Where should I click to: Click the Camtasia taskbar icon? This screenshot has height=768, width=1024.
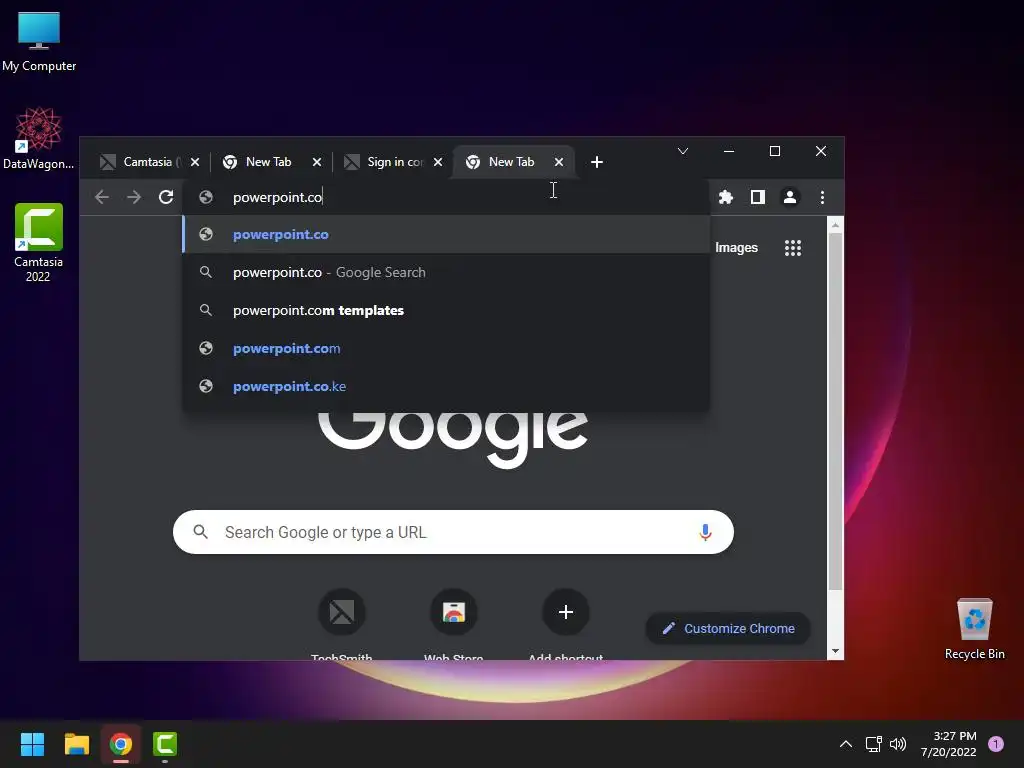coord(165,744)
